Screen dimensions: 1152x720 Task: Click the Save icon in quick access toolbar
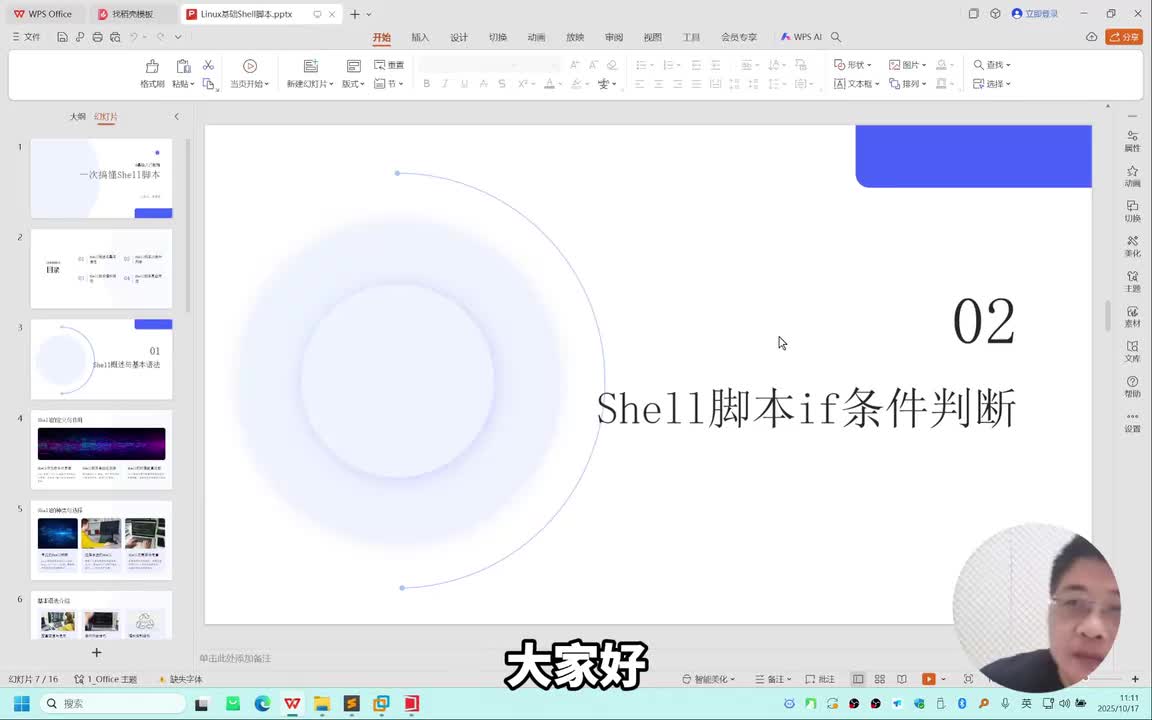(62, 37)
